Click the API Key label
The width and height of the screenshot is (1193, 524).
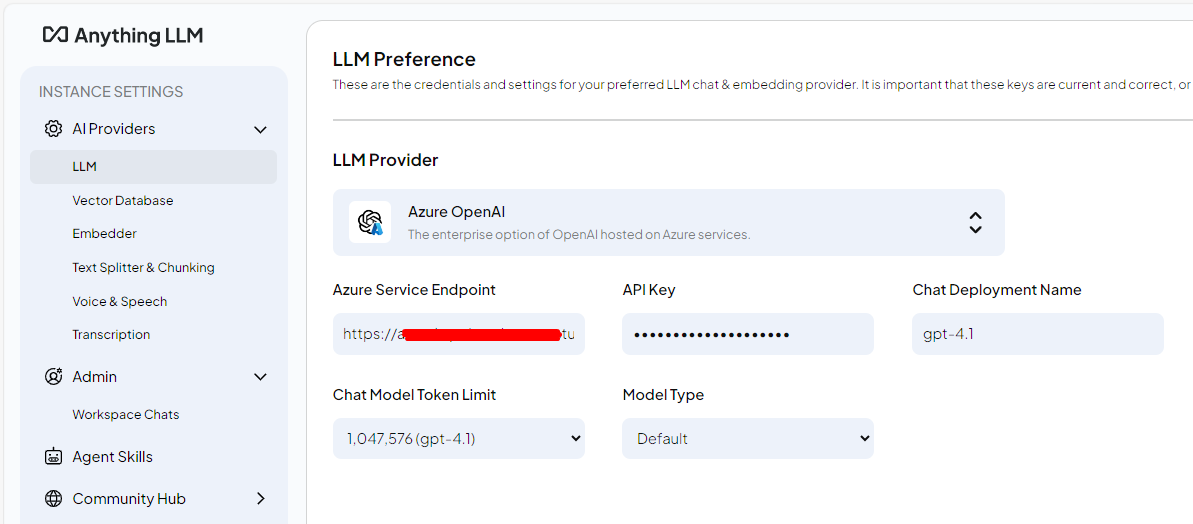coord(649,290)
